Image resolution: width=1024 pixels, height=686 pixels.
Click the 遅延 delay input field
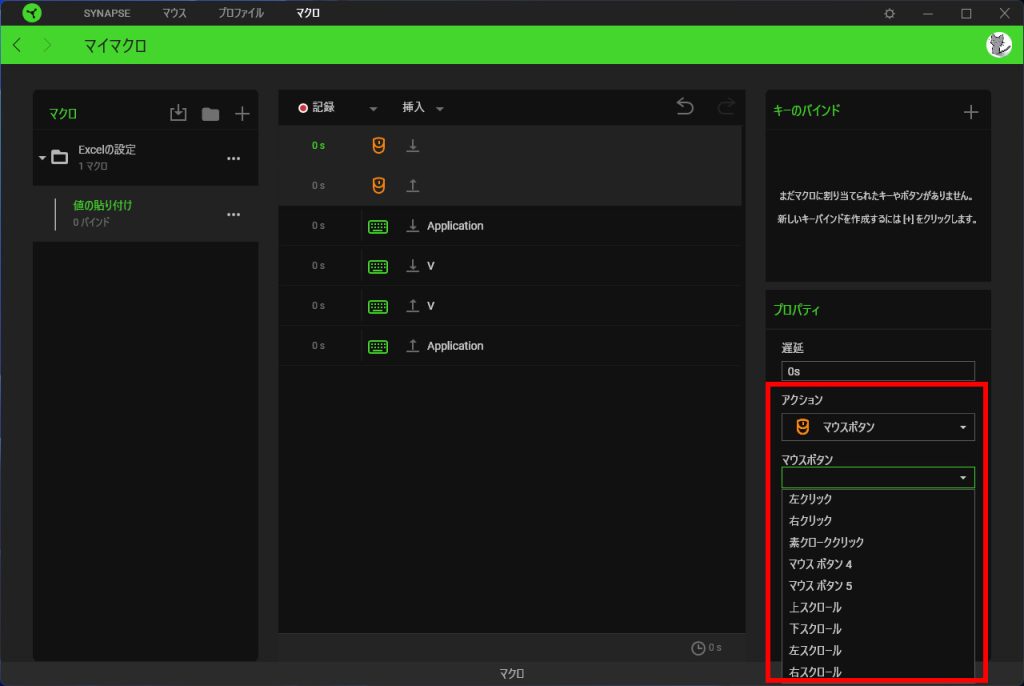pyautogui.click(x=878, y=371)
